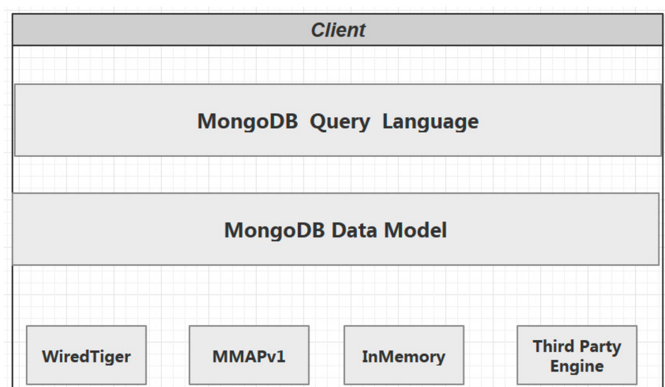Image resolution: width=665 pixels, height=387 pixels.
Task: Click the word "Model" in Data Model box
Action: (x=415, y=230)
